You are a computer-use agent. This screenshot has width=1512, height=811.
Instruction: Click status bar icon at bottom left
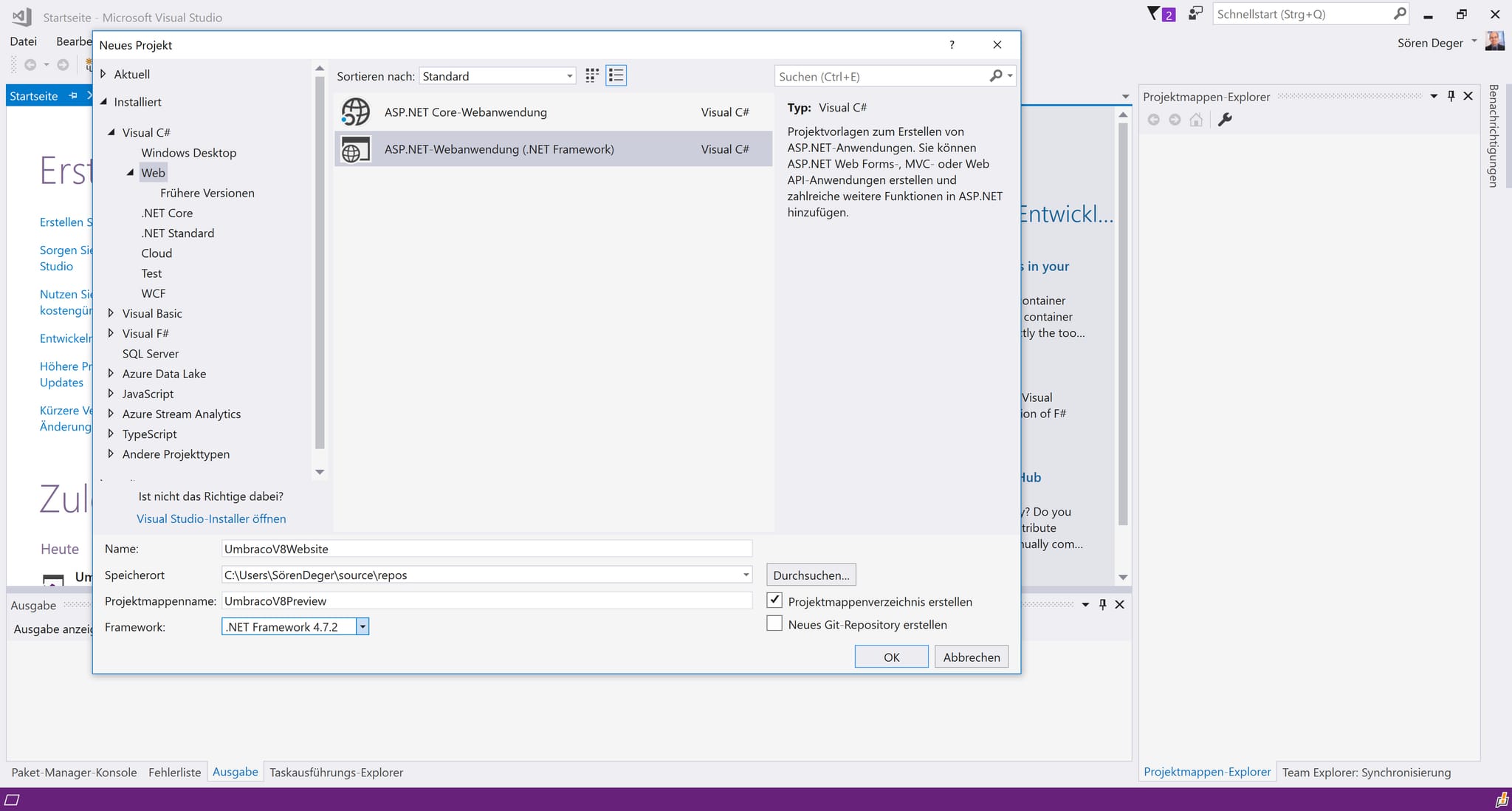[13, 800]
